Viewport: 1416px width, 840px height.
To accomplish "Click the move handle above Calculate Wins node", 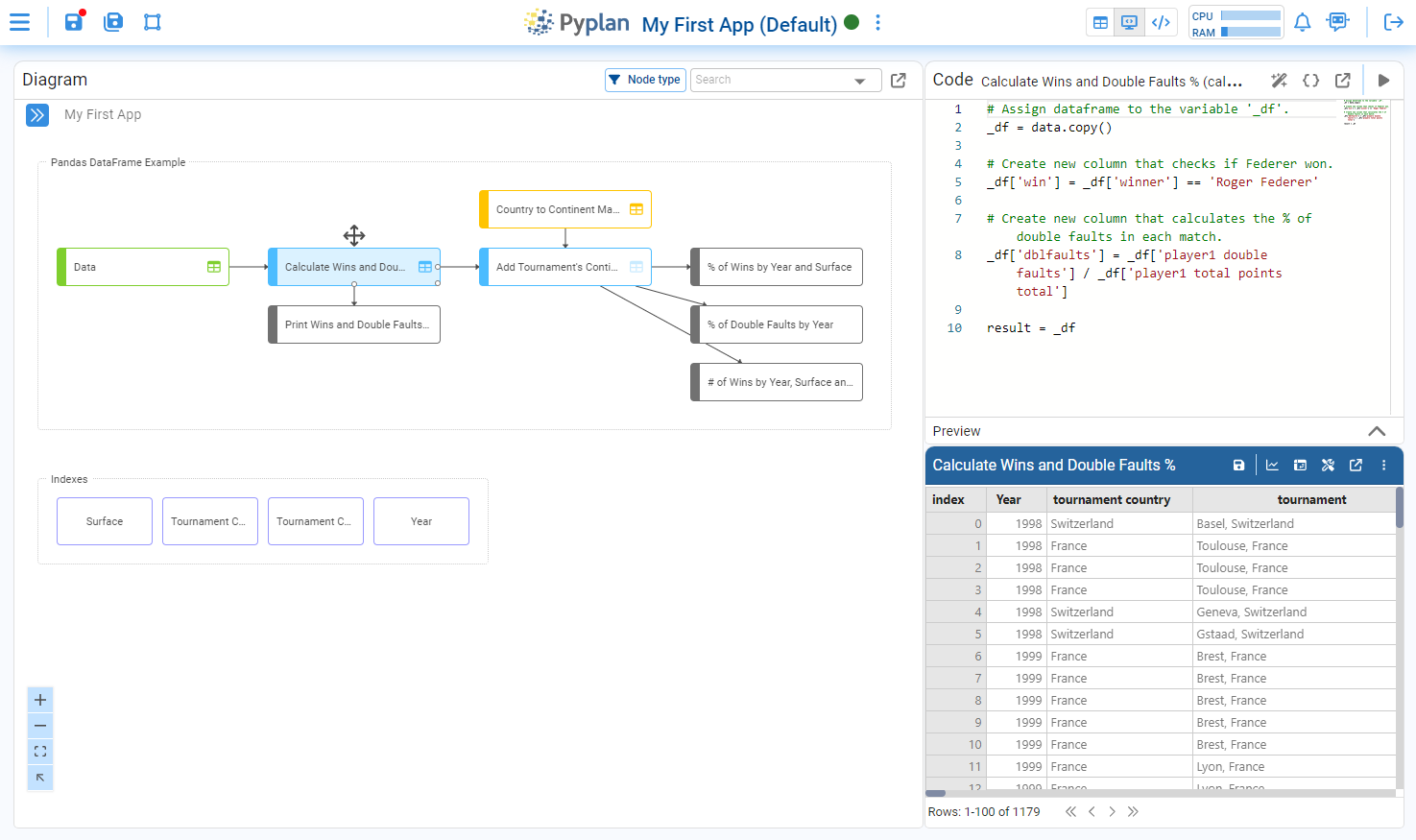I will click(x=354, y=235).
